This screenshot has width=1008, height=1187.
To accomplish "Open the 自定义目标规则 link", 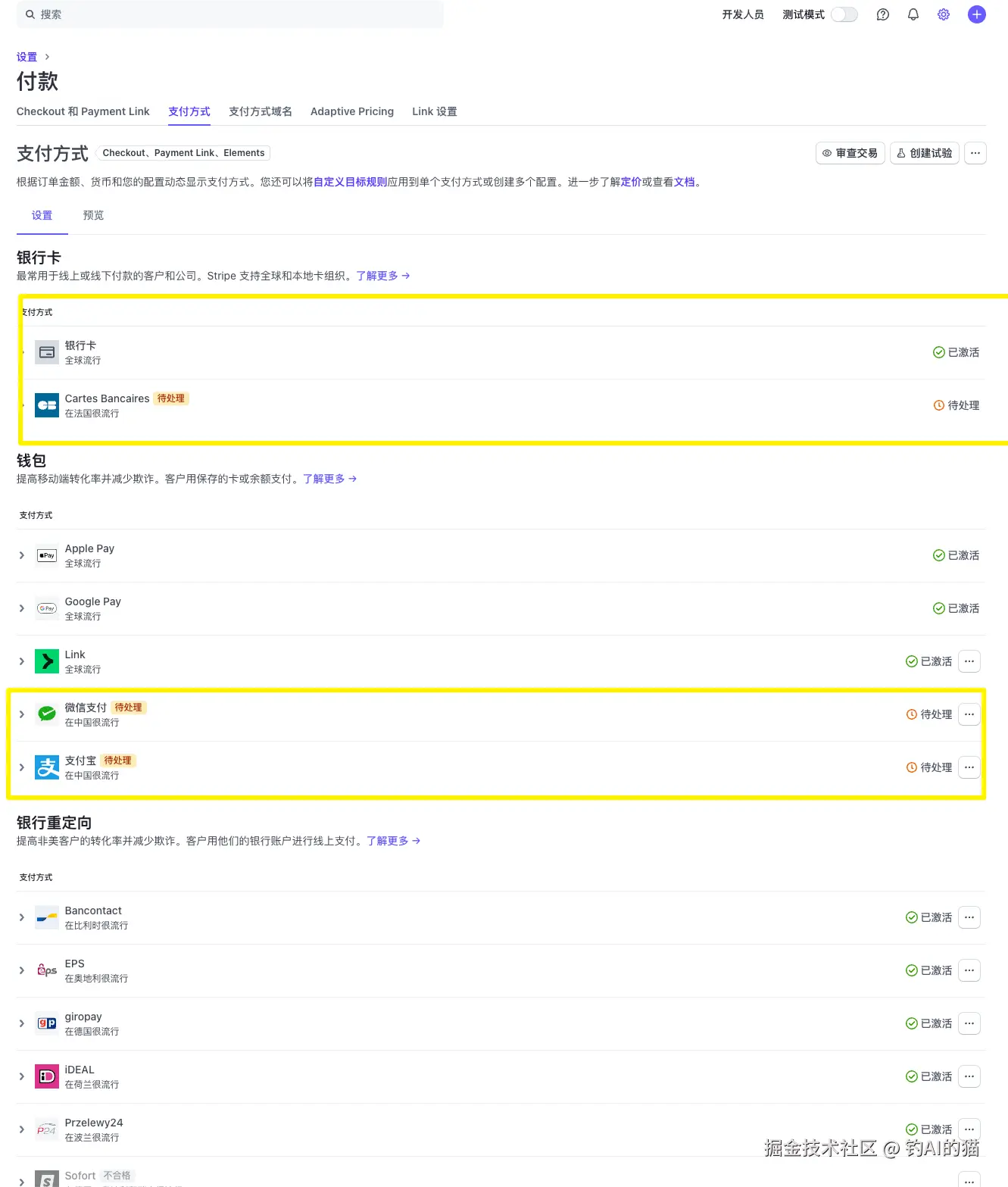I will pyautogui.click(x=349, y=182).
